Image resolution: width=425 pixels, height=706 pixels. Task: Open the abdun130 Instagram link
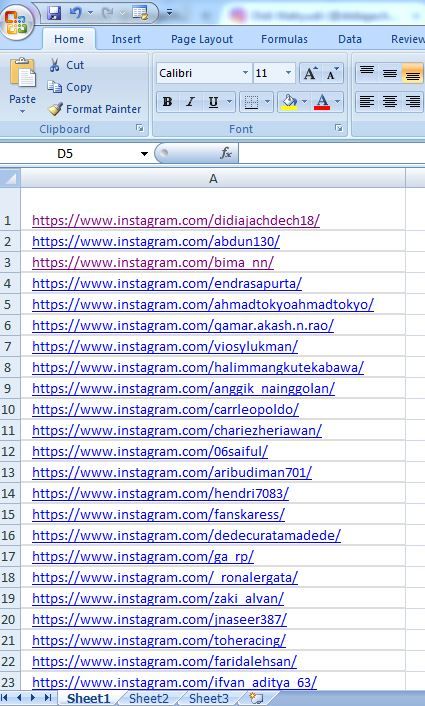[x=156, y=242]
